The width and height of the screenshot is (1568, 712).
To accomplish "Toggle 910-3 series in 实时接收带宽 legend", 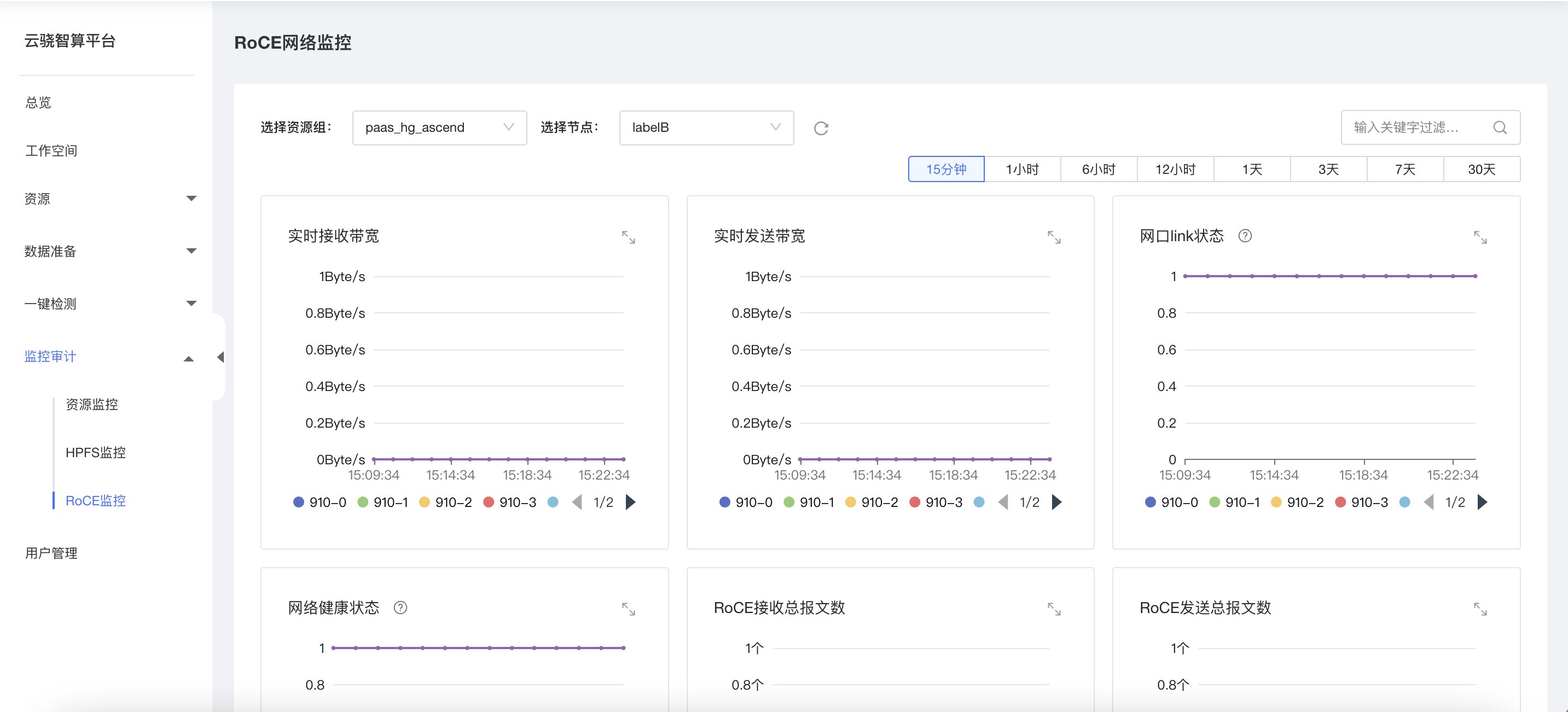I will pyautogui.click(x=510, y=502).
